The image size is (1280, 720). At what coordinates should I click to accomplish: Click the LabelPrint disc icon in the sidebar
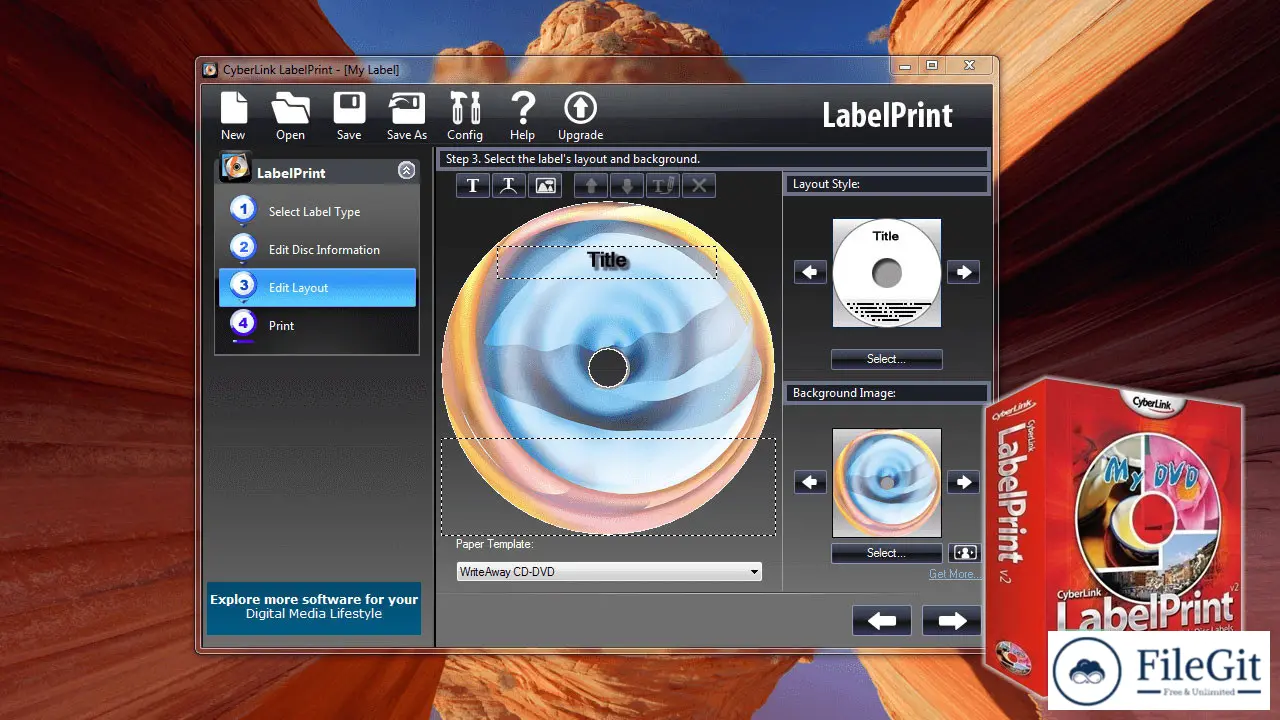236,167
